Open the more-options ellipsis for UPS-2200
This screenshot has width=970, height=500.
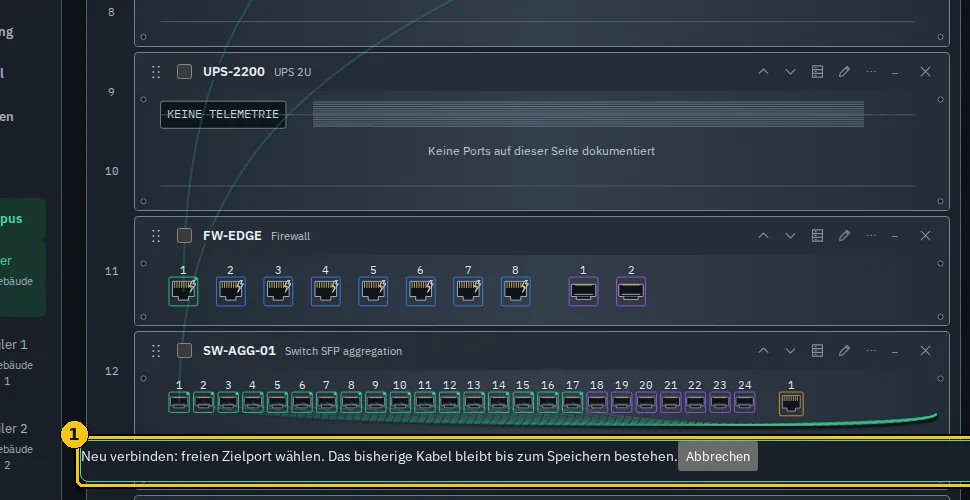(871, 72)
